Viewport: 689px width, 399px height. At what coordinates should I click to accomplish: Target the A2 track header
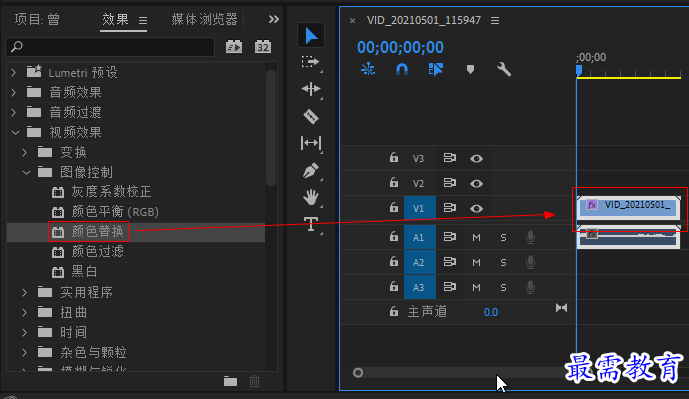click(420, 262)
